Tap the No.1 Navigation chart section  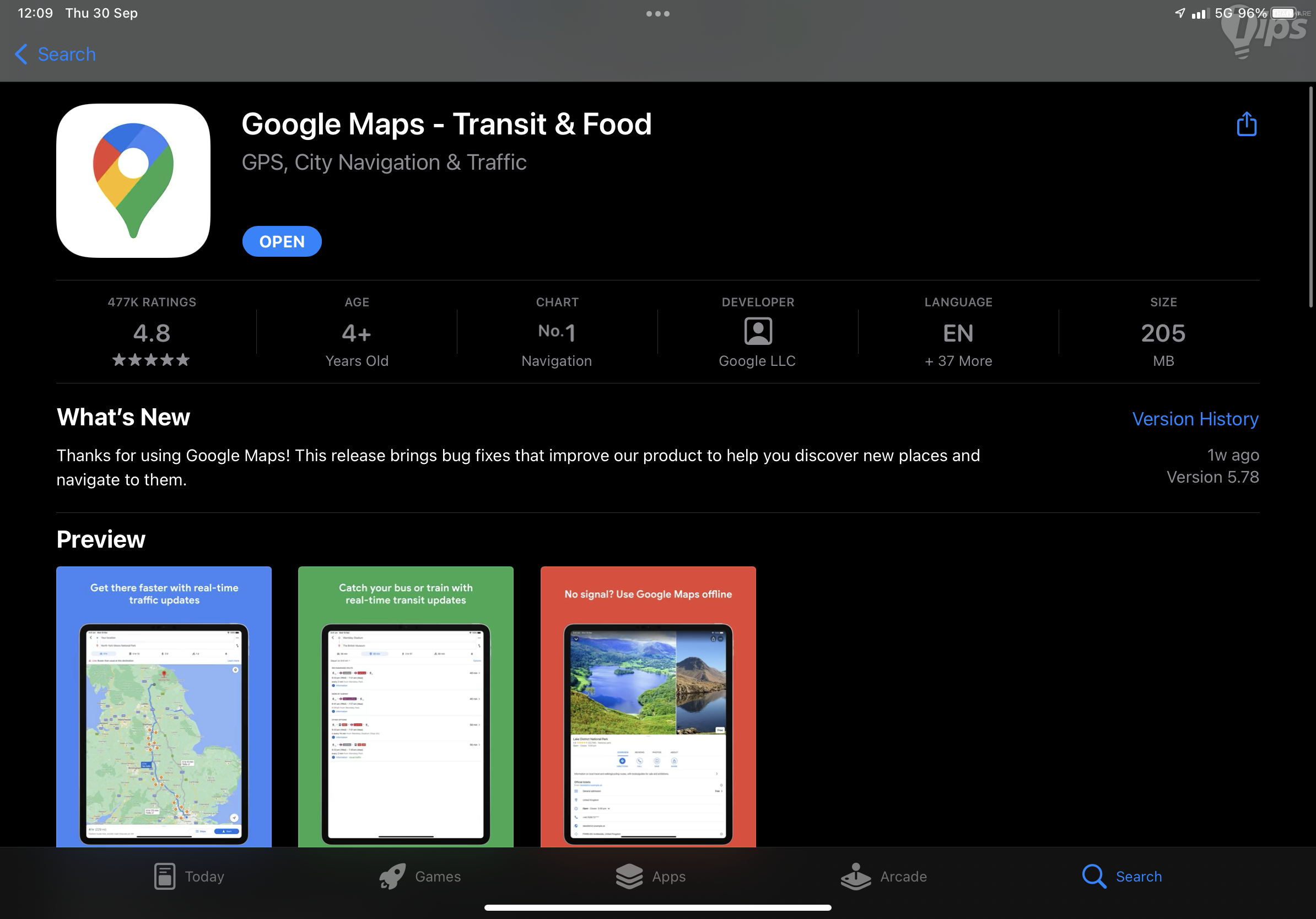[557, 333]
